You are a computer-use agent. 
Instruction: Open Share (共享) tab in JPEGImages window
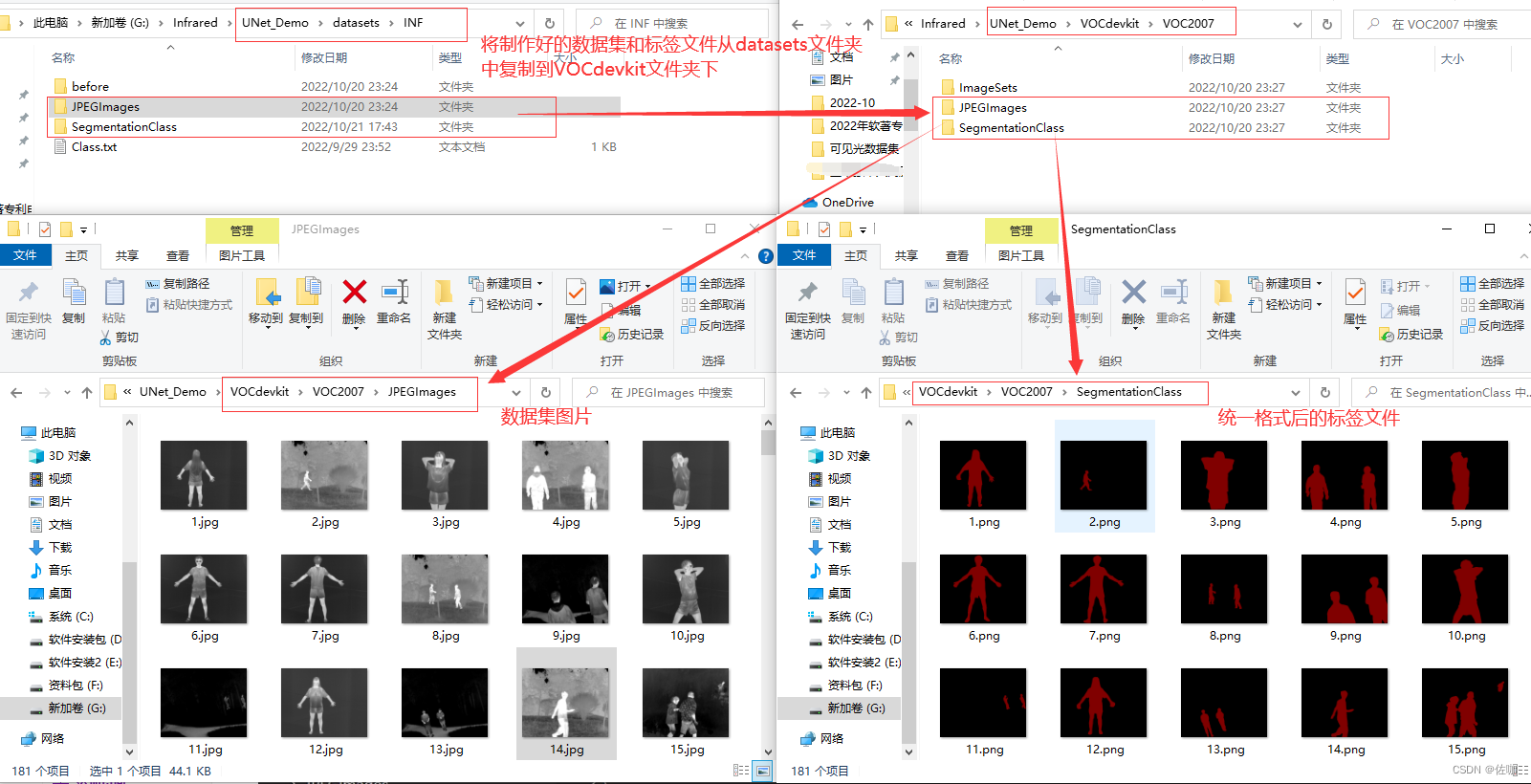point(127,255)
